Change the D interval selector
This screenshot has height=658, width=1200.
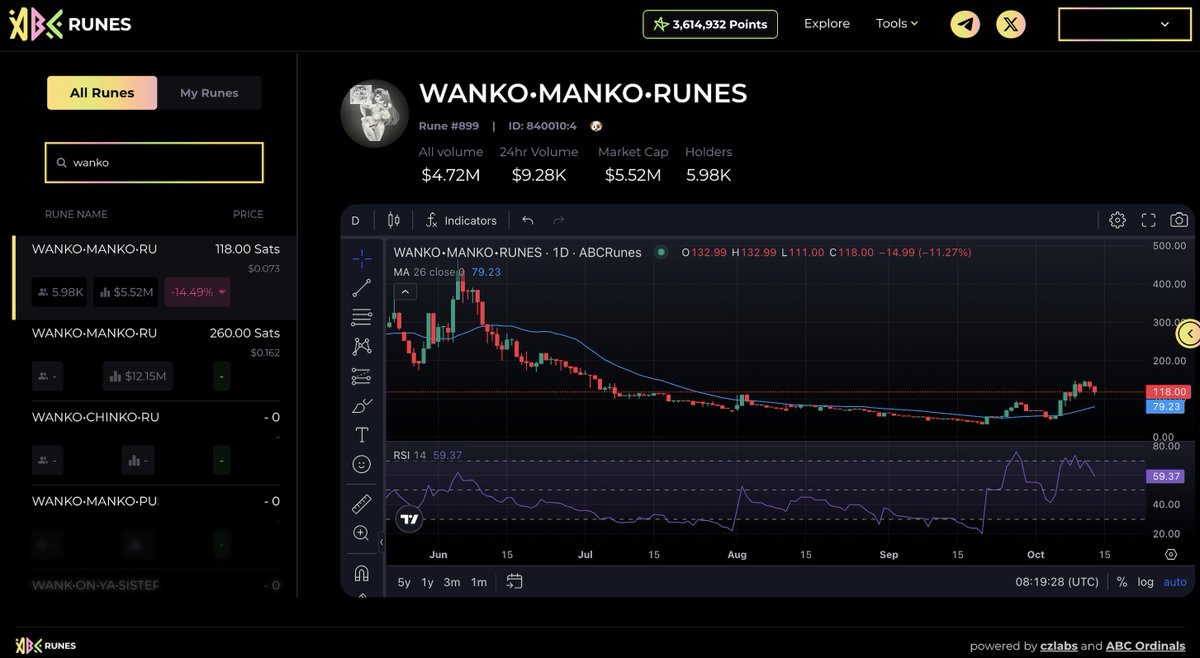(x=355, y=220)
